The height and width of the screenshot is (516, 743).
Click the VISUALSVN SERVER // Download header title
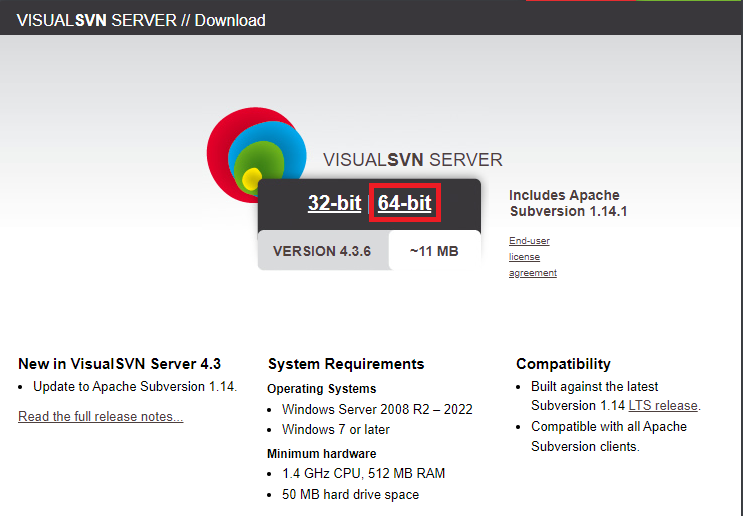(x=141, y=20)
